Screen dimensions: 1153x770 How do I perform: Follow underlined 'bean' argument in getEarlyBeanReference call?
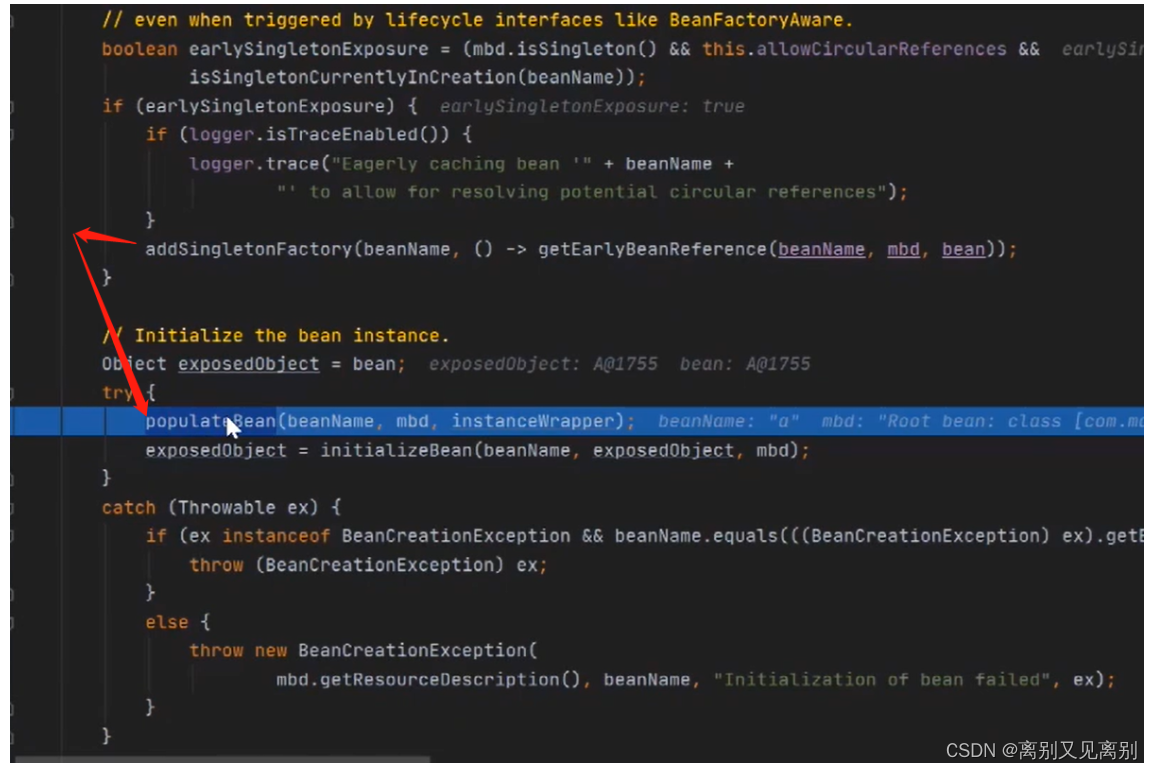963,249
